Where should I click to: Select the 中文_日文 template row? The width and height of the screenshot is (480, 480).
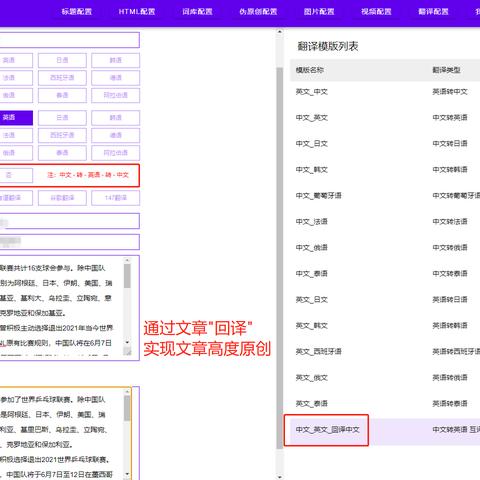coord(385,144)
